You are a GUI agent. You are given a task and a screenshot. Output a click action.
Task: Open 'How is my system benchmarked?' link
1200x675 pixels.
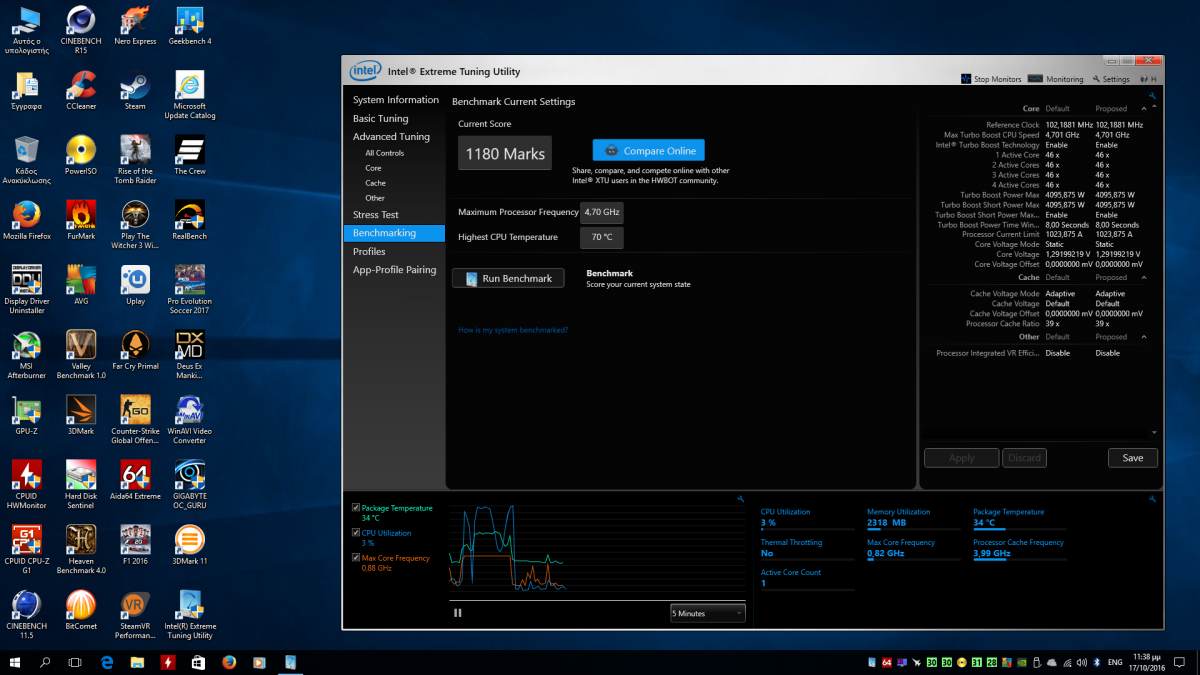513,330
